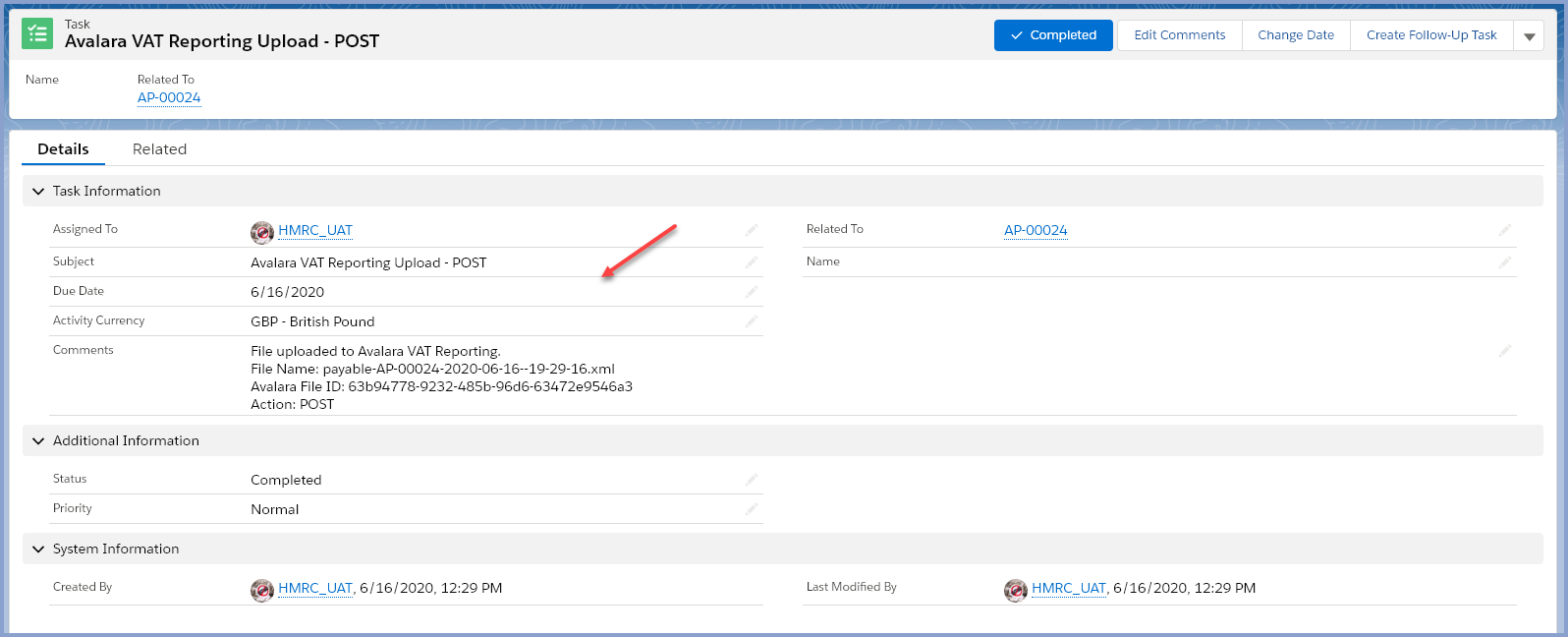1568x637 pixels.
Task: Edit the Due Date pencil icon
Action: pyautogui.click(x=752, y=292)
